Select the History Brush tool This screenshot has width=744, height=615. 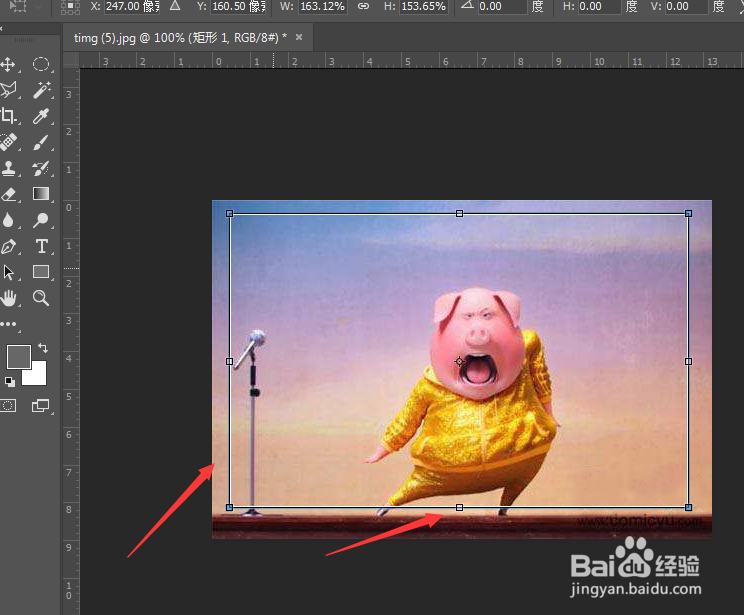[x=41, y=168]
